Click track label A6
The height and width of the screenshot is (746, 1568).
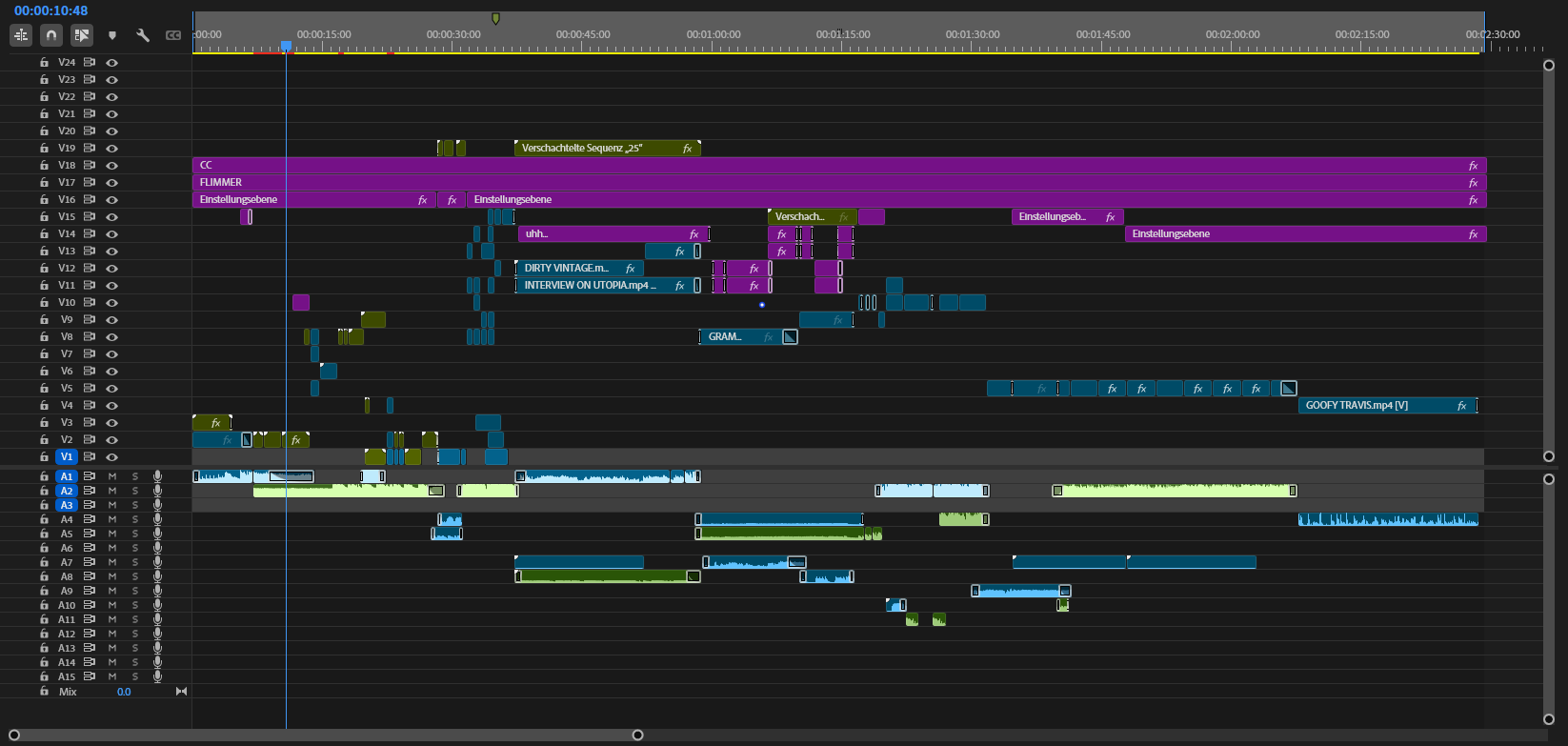[x=67, y=548]
